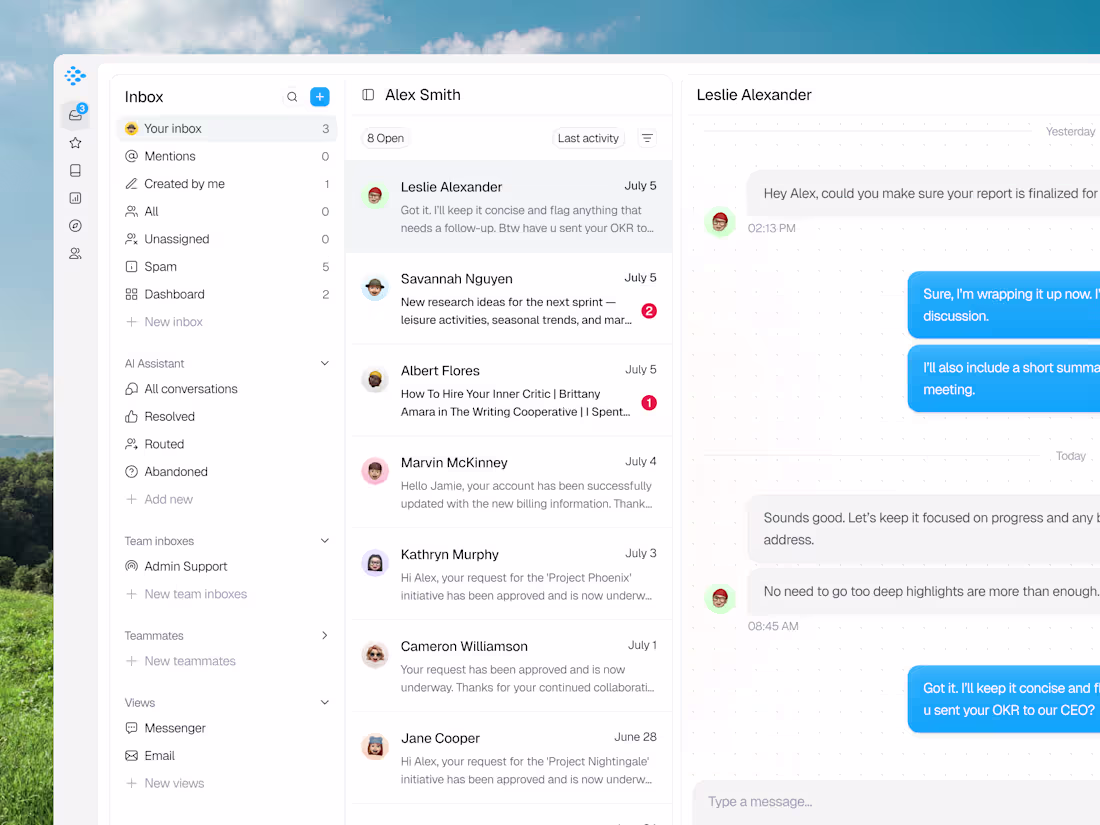This screenshot has height=825, width=1100.
Task: Collapse the conversation list panel icon
Action: tap(366, 94)
